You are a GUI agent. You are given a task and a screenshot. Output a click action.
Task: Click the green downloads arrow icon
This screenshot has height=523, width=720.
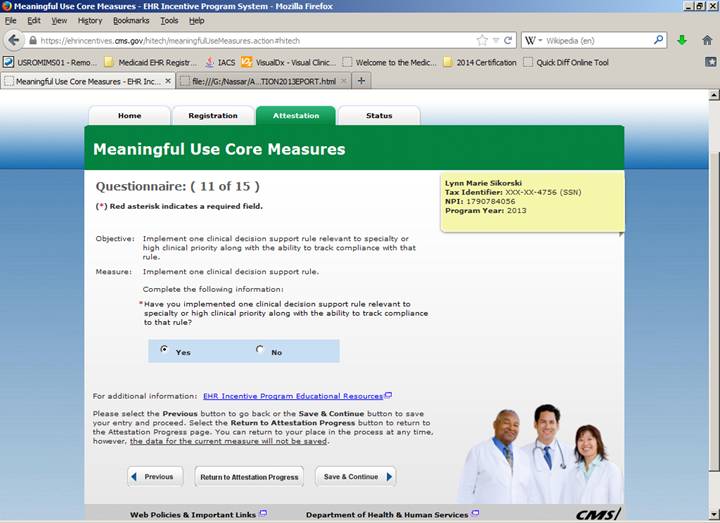point(682,40)
